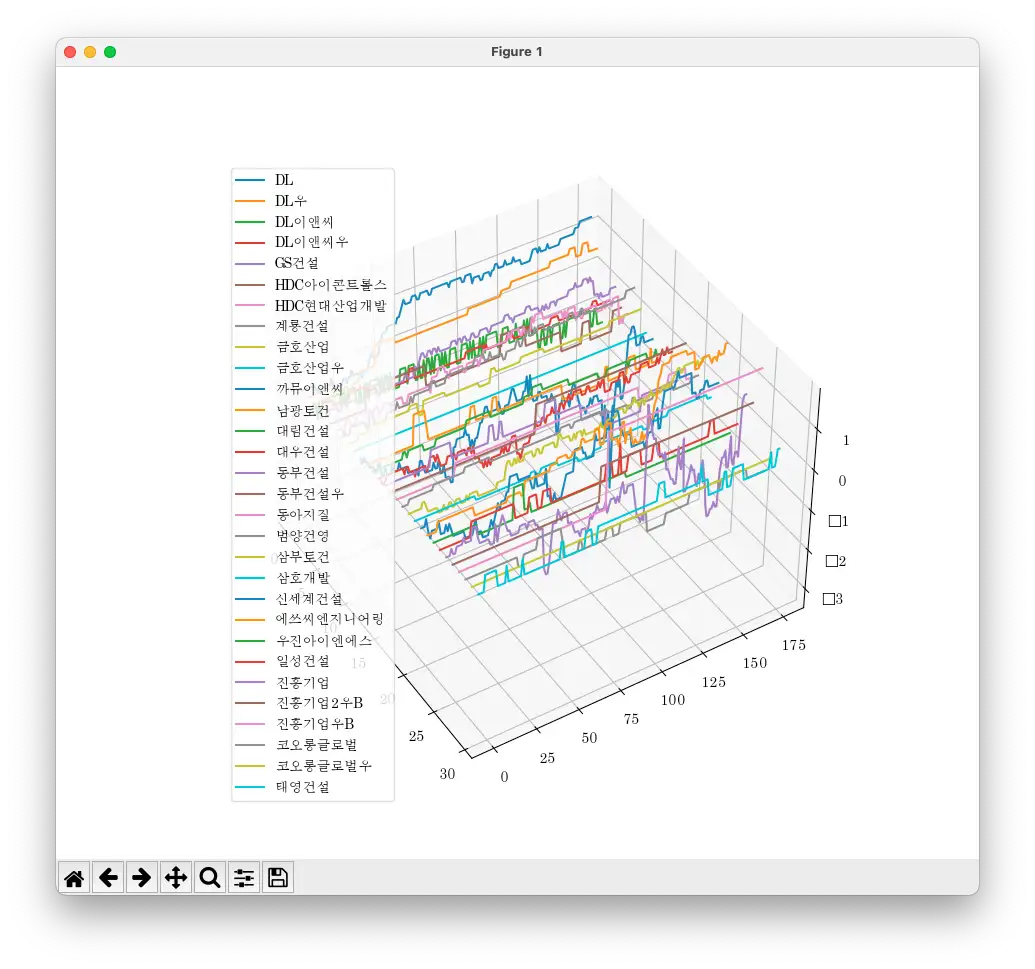1035x969 pixels.
Task: Click axis tick label '125'
Action: point(714,682)
